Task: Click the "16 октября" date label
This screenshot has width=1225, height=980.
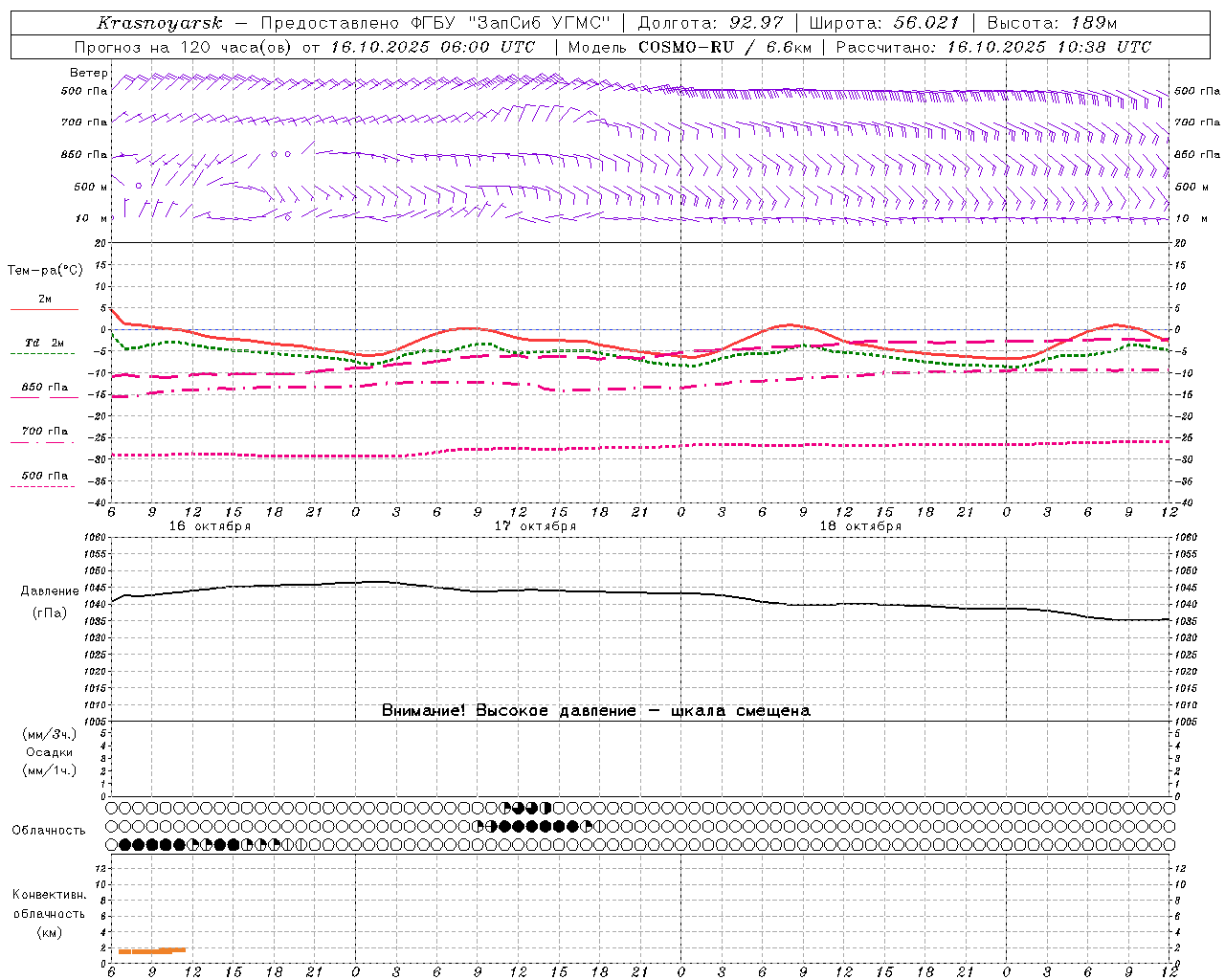Action: [210, 526]
